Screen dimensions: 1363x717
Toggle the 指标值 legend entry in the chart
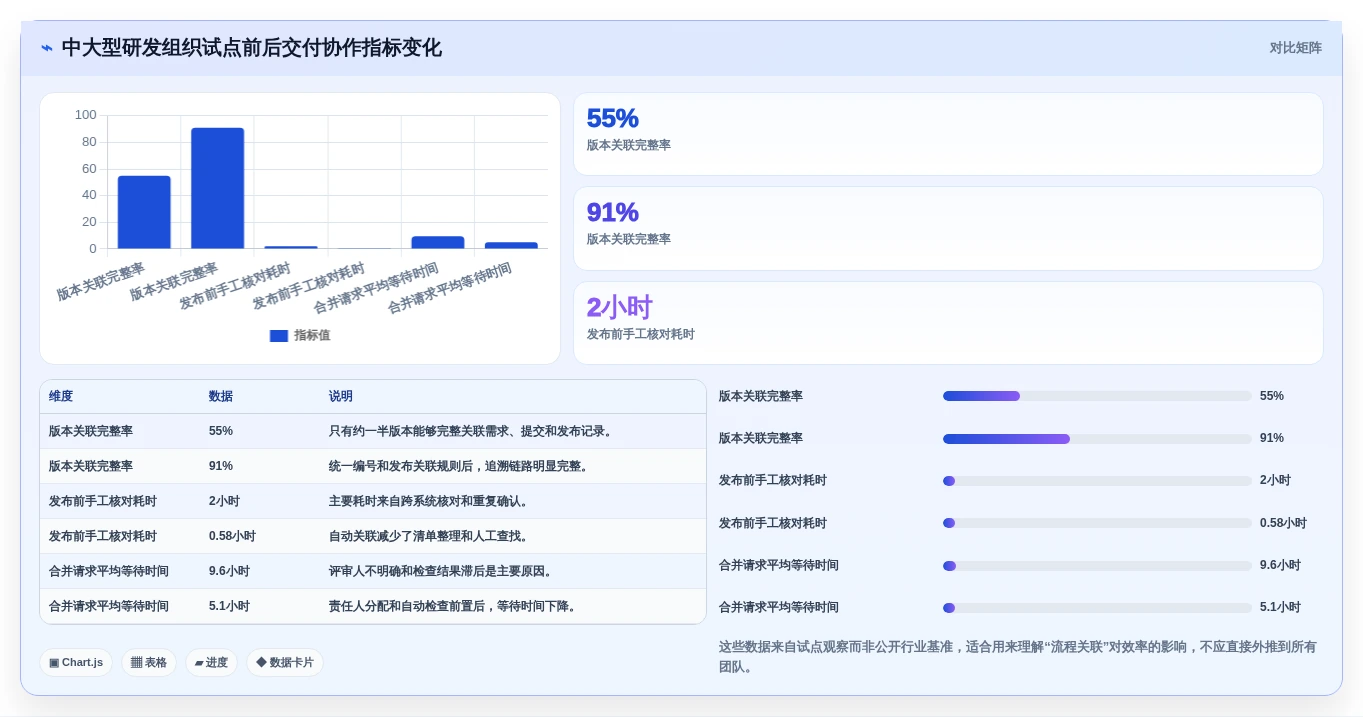[300, 336]
